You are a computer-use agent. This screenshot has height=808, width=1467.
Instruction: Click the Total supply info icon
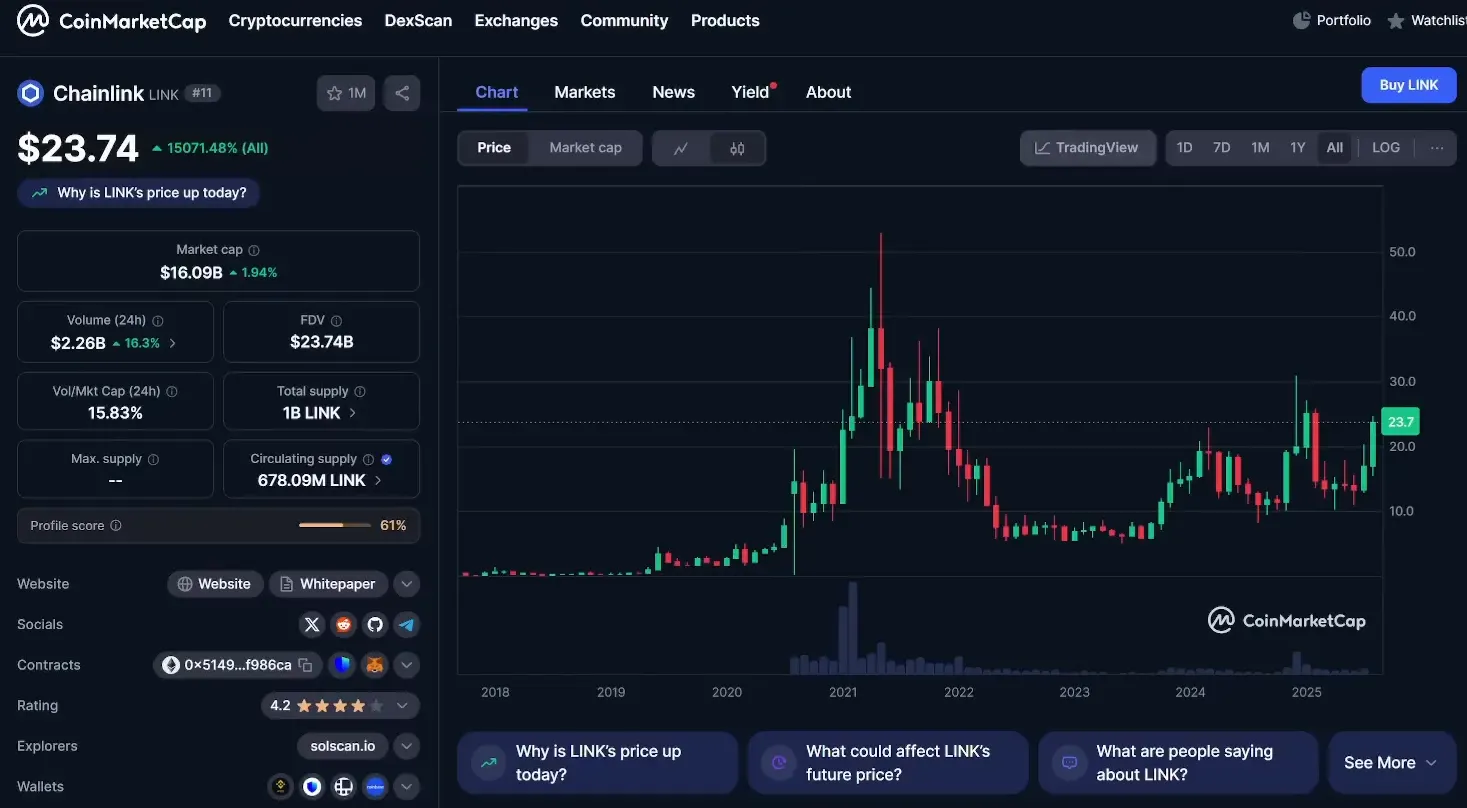(360, 392)
